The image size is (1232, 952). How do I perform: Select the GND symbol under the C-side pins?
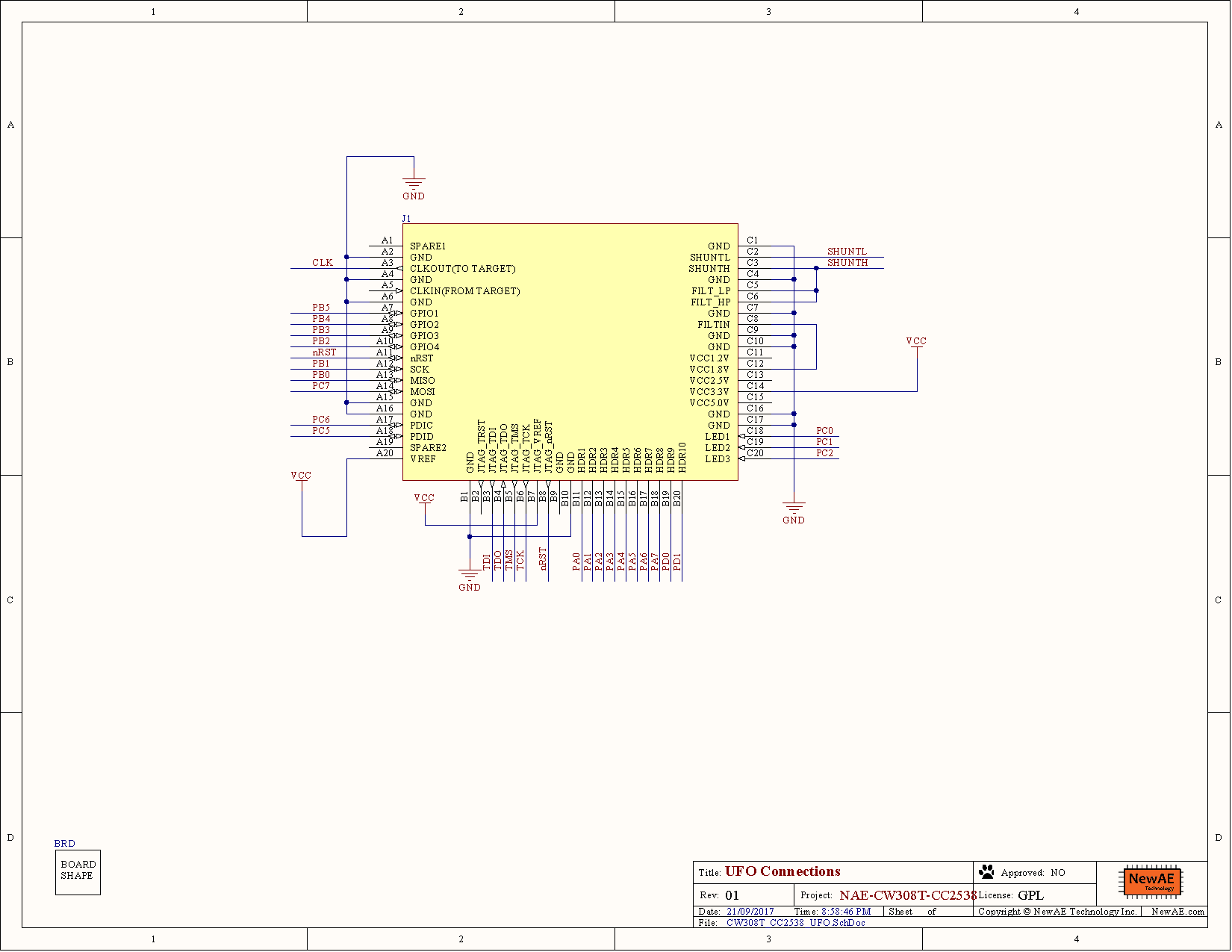[794, 513]
